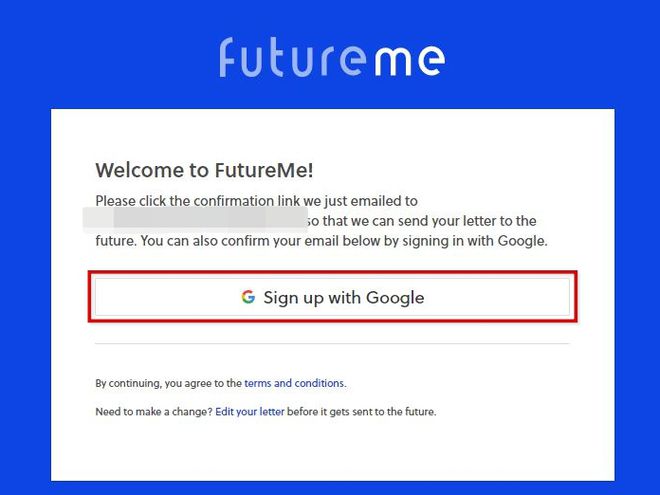Click the white 'me' part of logo

[410, 61]
